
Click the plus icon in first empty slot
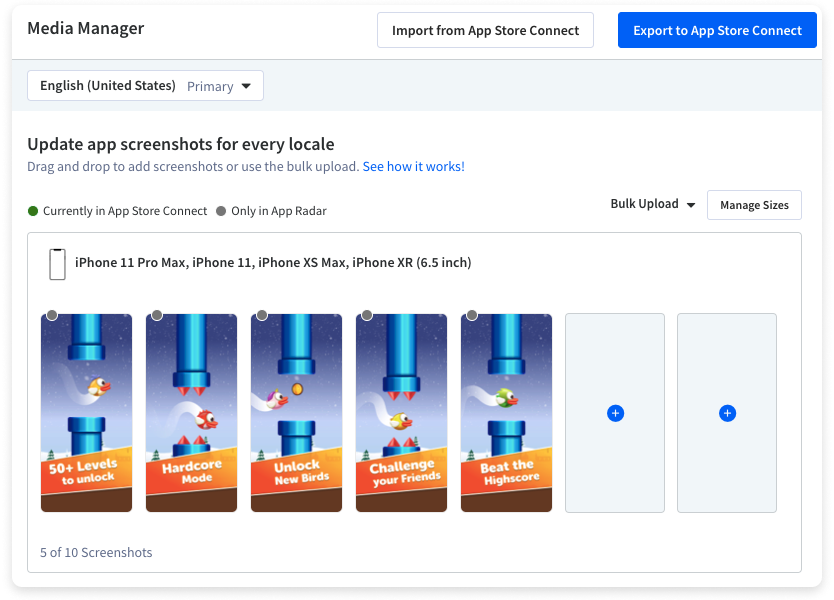615,413
